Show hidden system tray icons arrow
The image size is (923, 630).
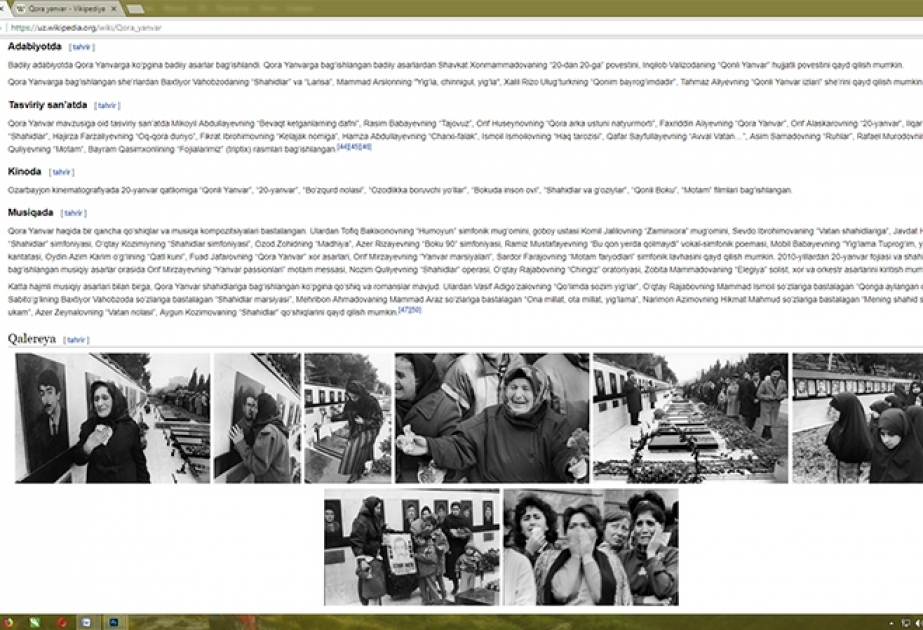[x=891, y=623]
